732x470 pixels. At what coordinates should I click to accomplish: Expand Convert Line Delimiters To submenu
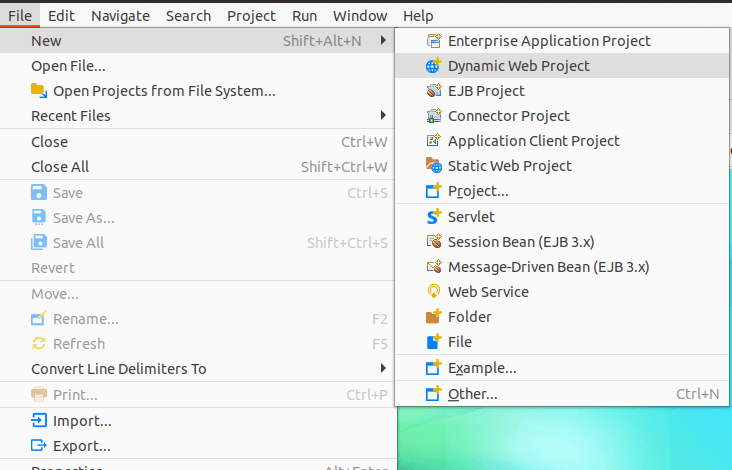383,369
